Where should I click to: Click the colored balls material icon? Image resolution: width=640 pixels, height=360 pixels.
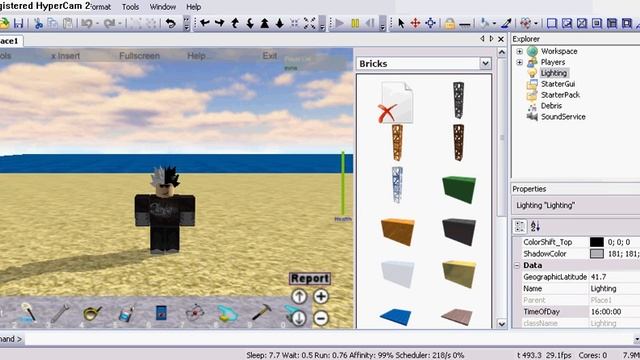[526, 23]
